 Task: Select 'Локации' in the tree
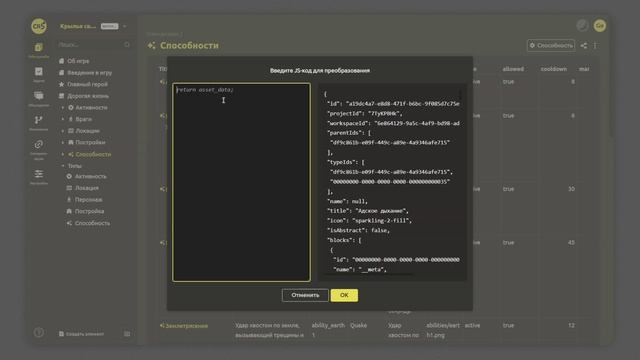click(x=87, y=131)
